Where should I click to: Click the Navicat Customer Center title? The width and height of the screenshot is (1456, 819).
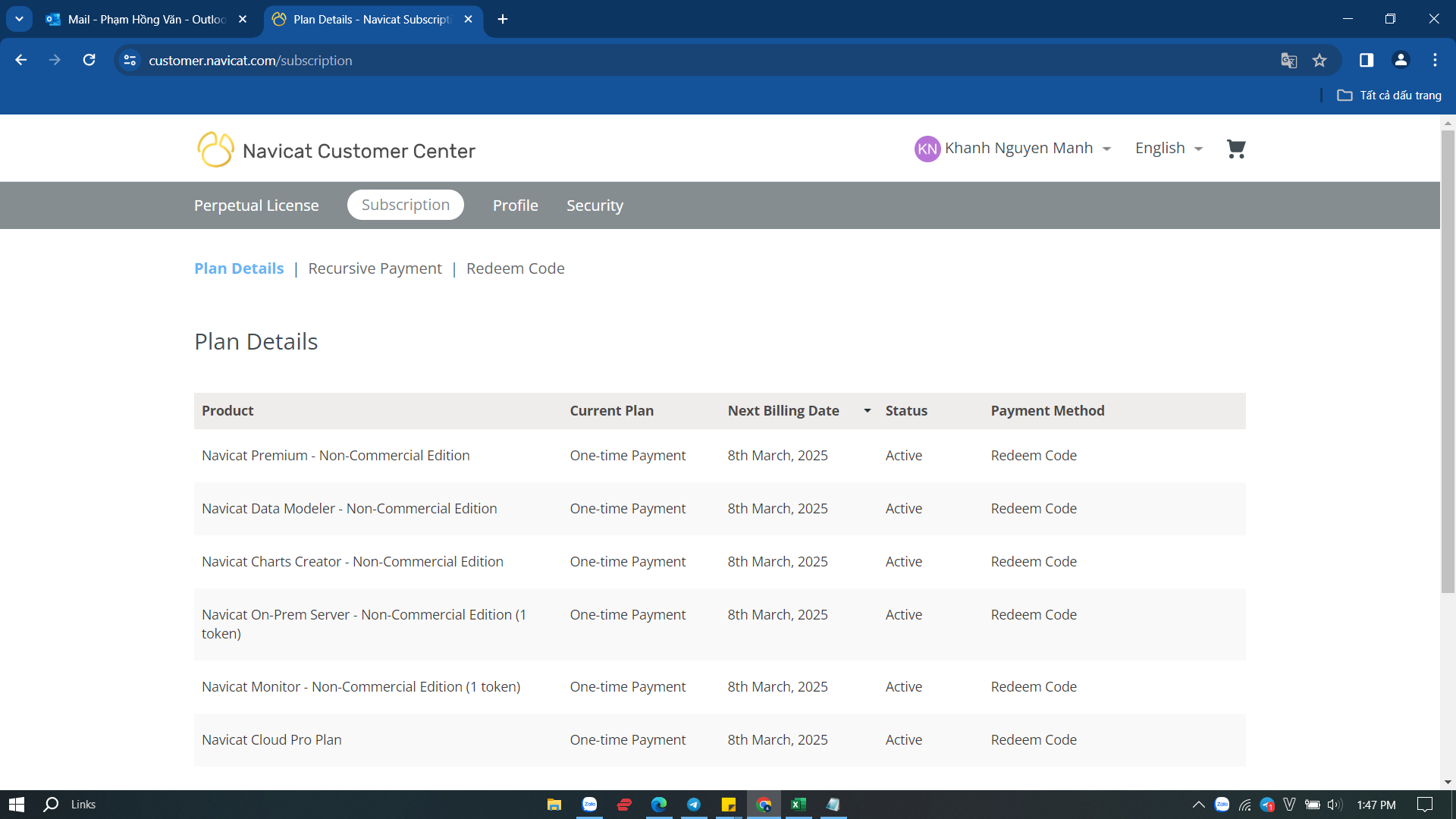point(359,151)
